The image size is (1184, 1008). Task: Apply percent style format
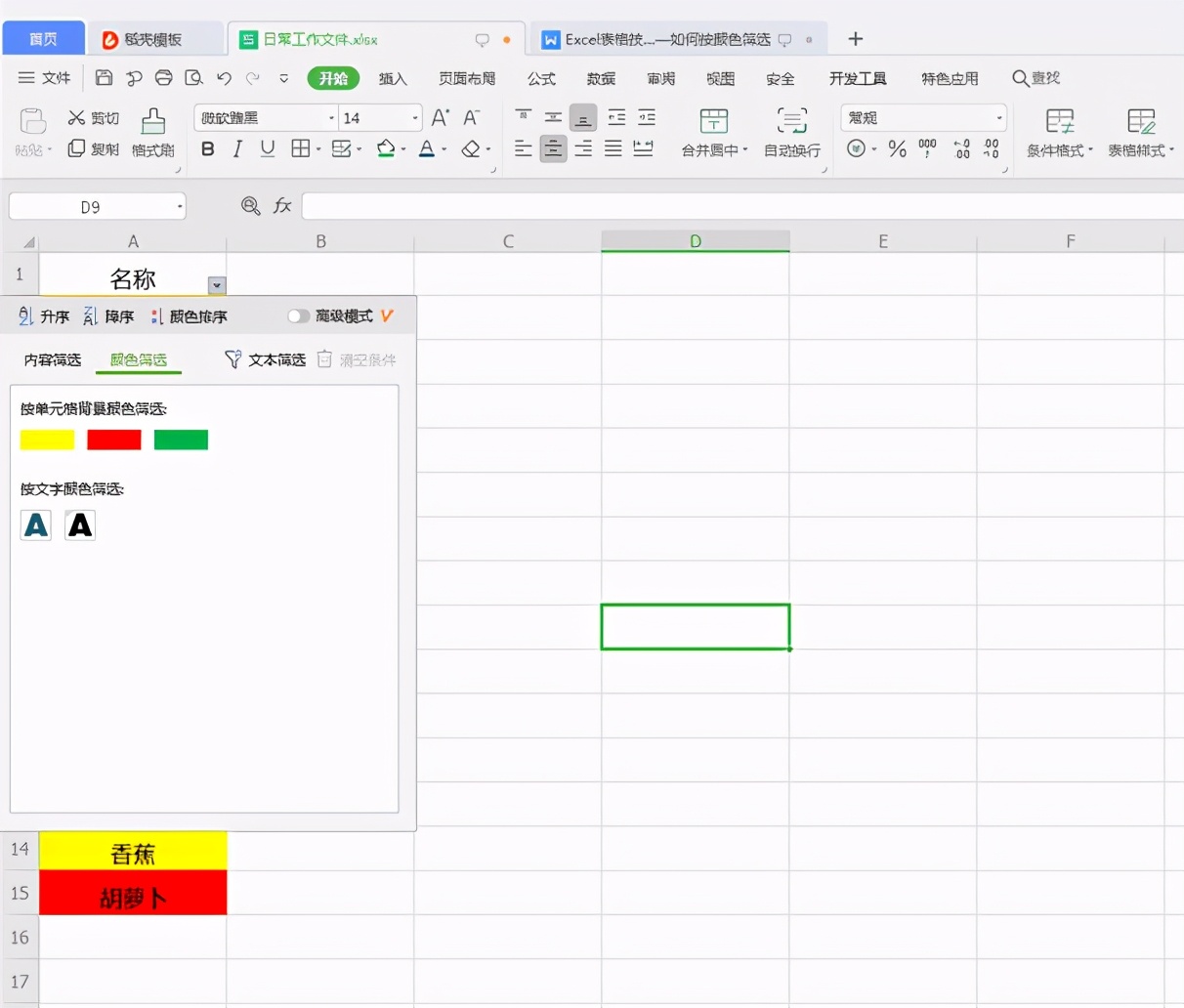click(898, 148)
